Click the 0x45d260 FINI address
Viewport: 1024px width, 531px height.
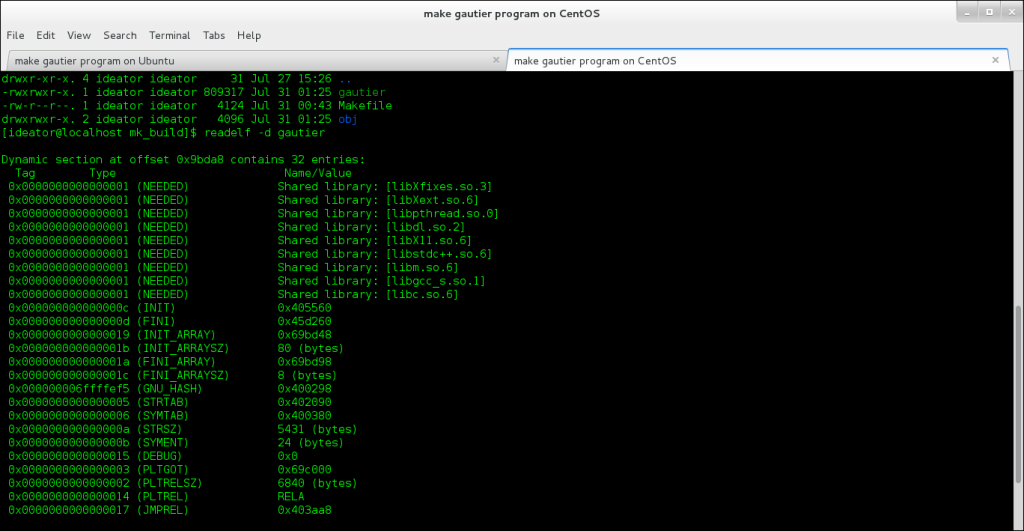[x=304, y=321]
